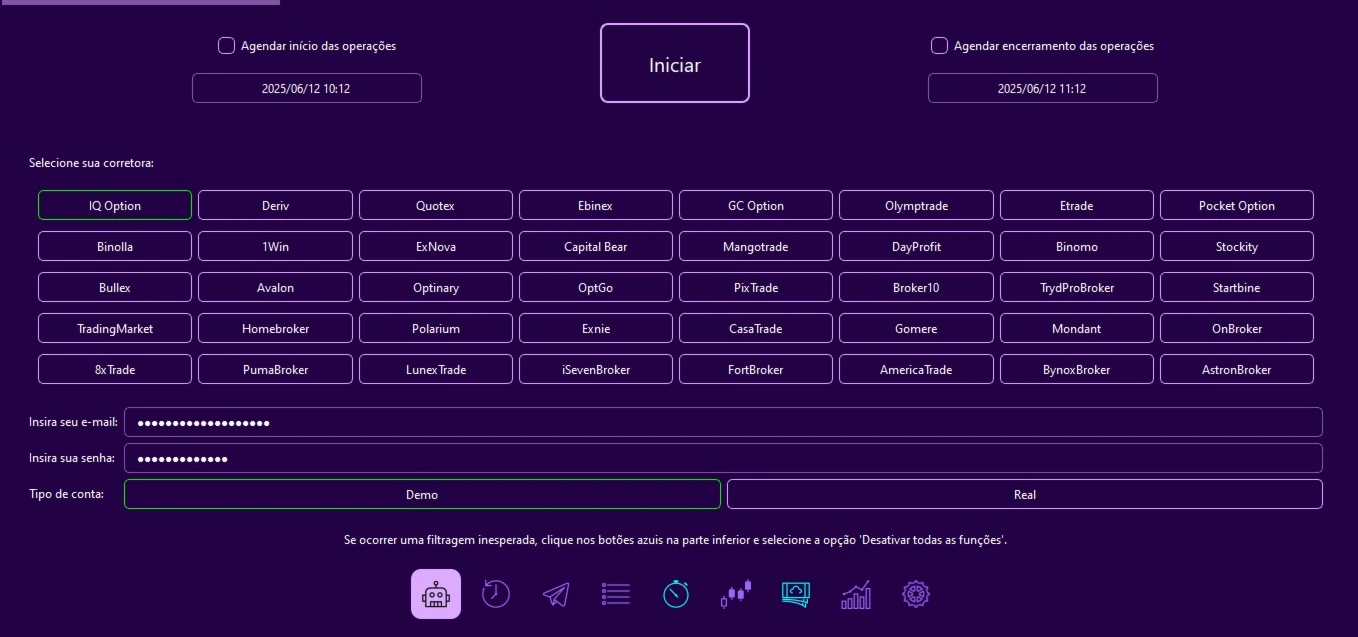
Task: Pick the ExNova broker
Action: point(436,246)
